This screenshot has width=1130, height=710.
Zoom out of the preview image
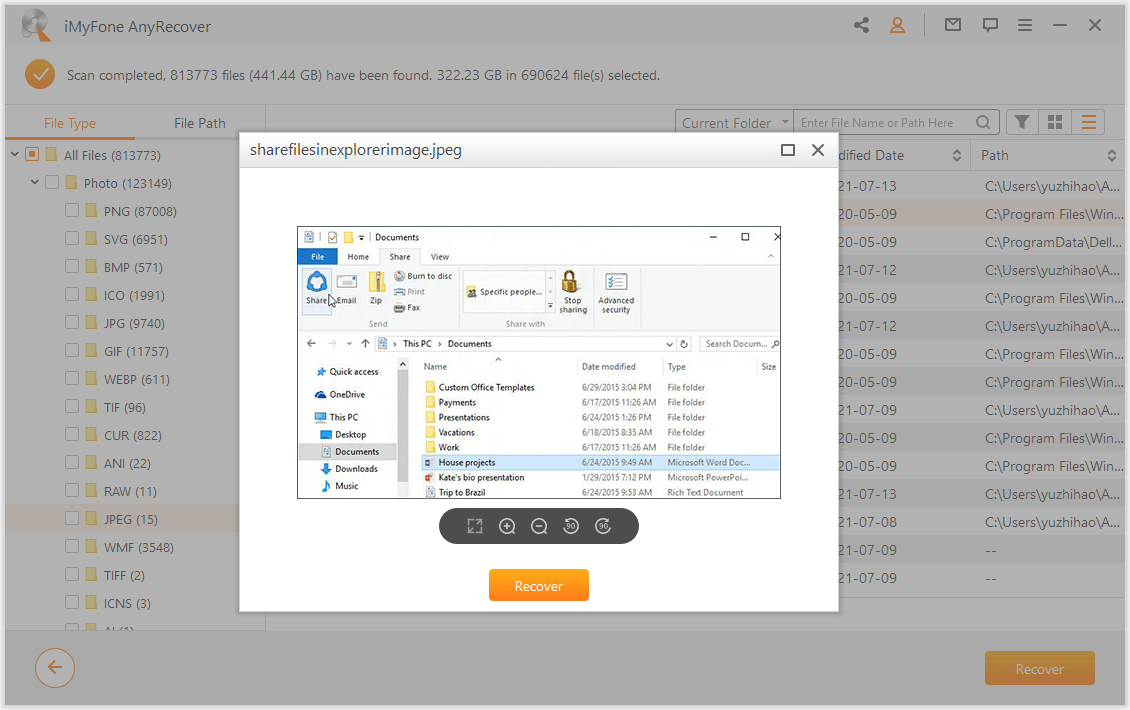click(539, 526)
